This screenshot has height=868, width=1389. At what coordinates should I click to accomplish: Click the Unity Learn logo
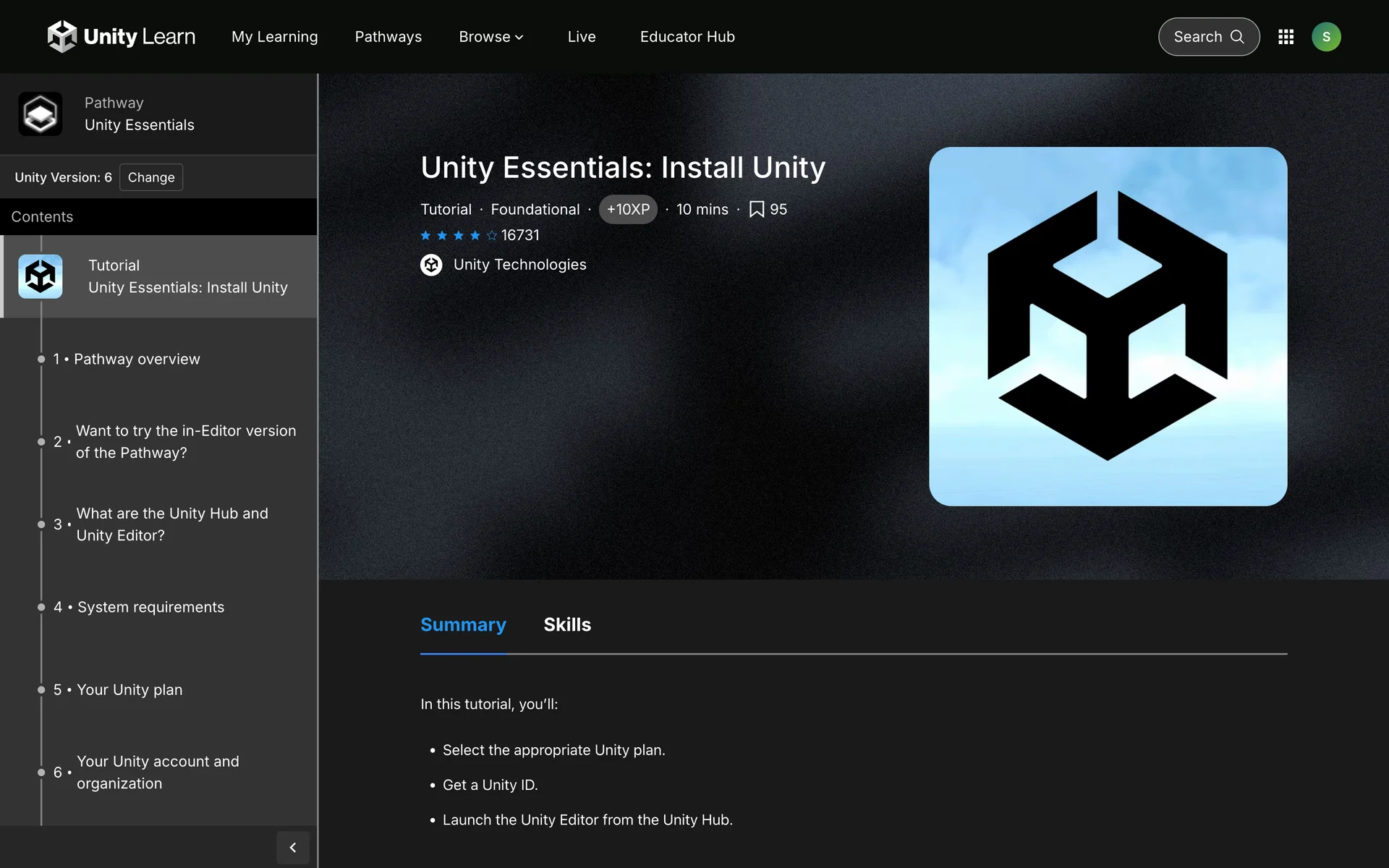122,36
